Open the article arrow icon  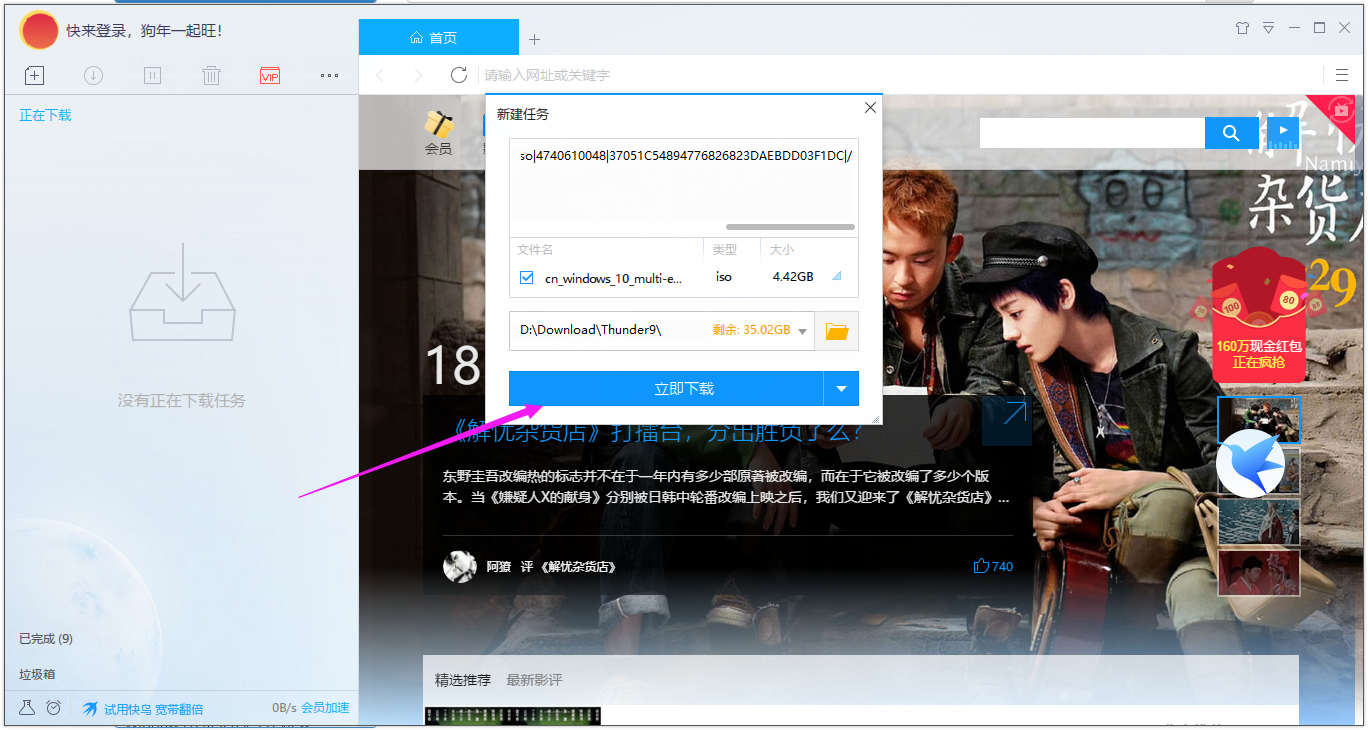pos(1006,420)
